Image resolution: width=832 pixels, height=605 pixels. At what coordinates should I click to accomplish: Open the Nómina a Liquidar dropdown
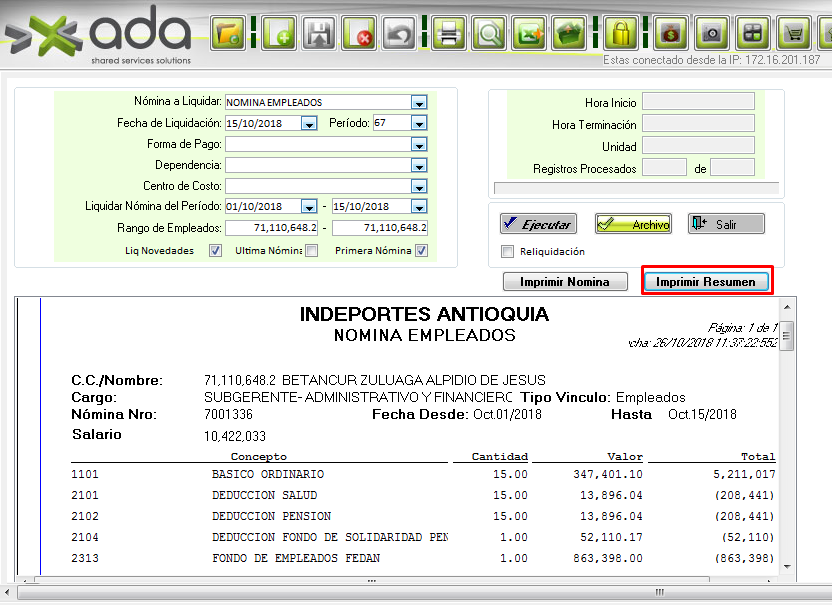pyautogui.click(x=419, y=102)
